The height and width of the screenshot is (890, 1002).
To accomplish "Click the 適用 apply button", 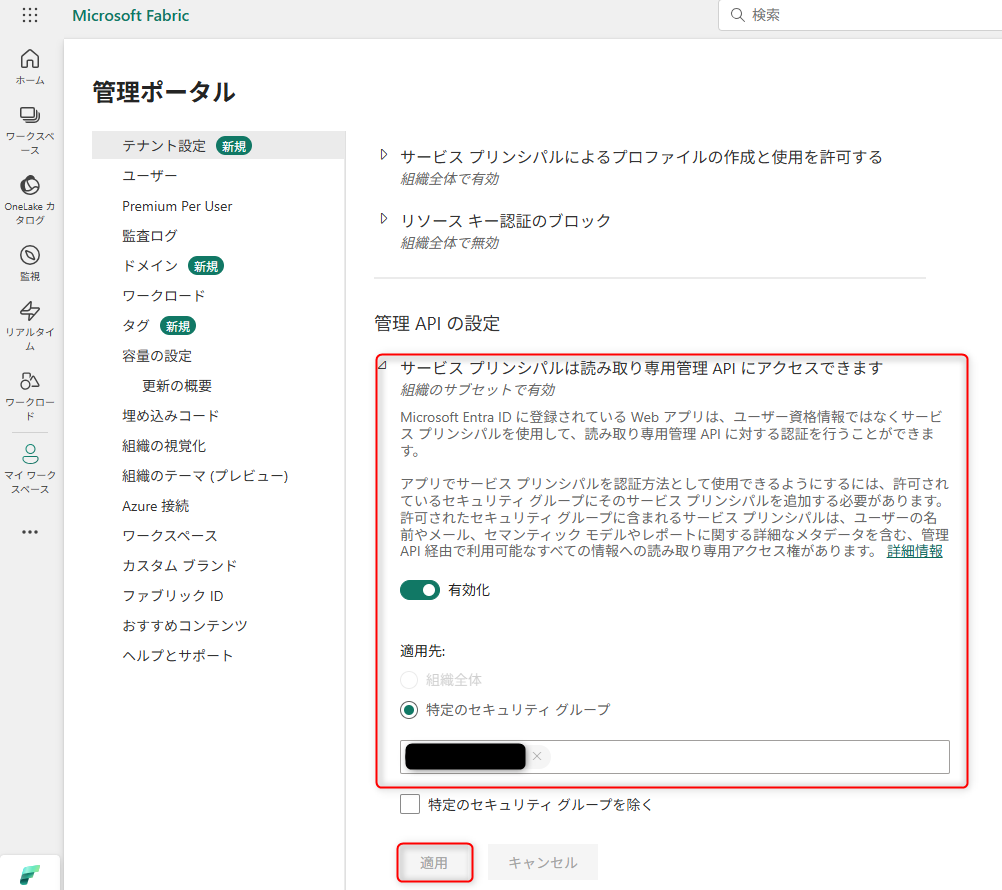I will [435, 863].
